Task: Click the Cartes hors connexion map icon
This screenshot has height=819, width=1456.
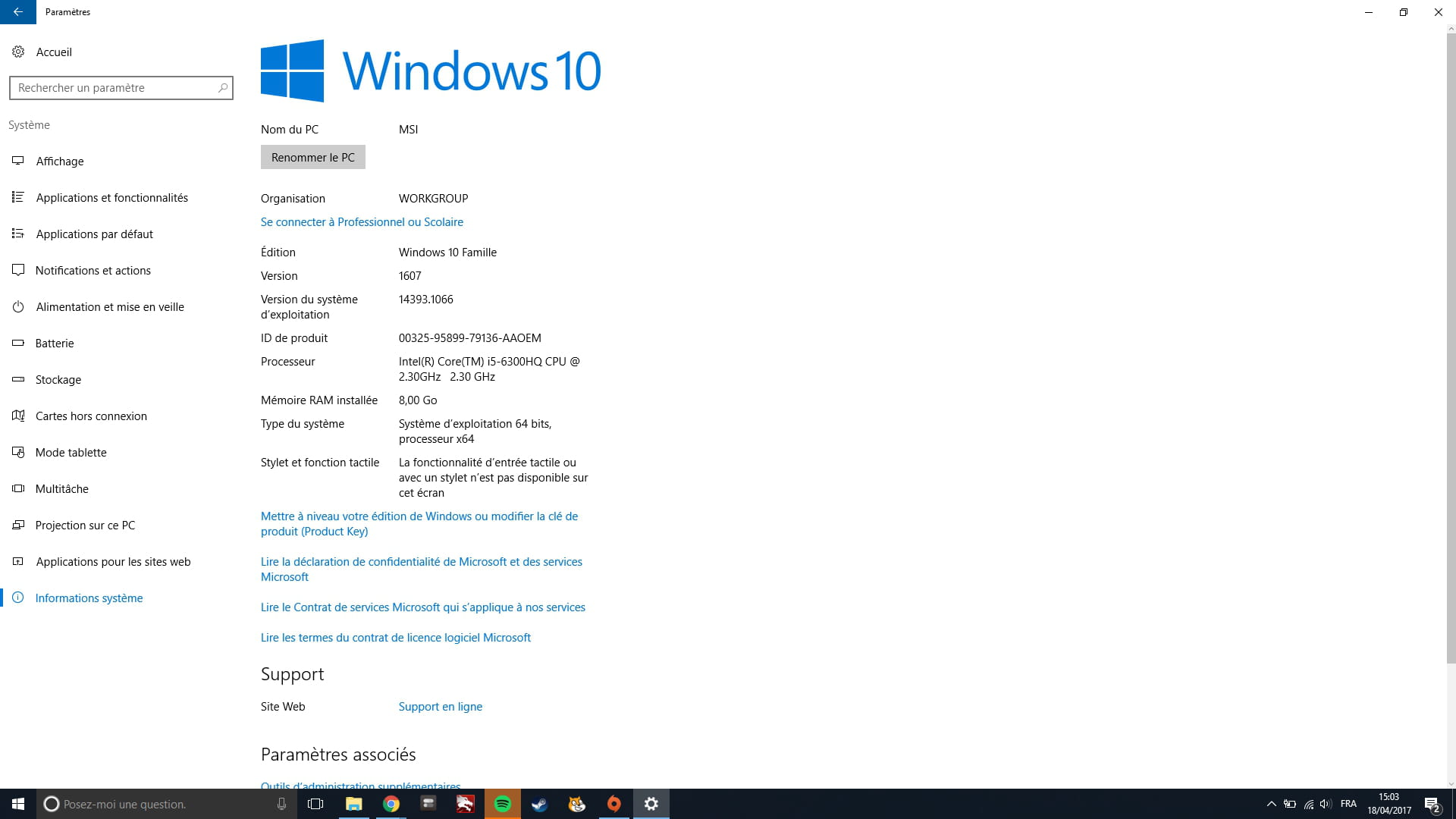Action: pyautogui.click(x=18, y=416)
